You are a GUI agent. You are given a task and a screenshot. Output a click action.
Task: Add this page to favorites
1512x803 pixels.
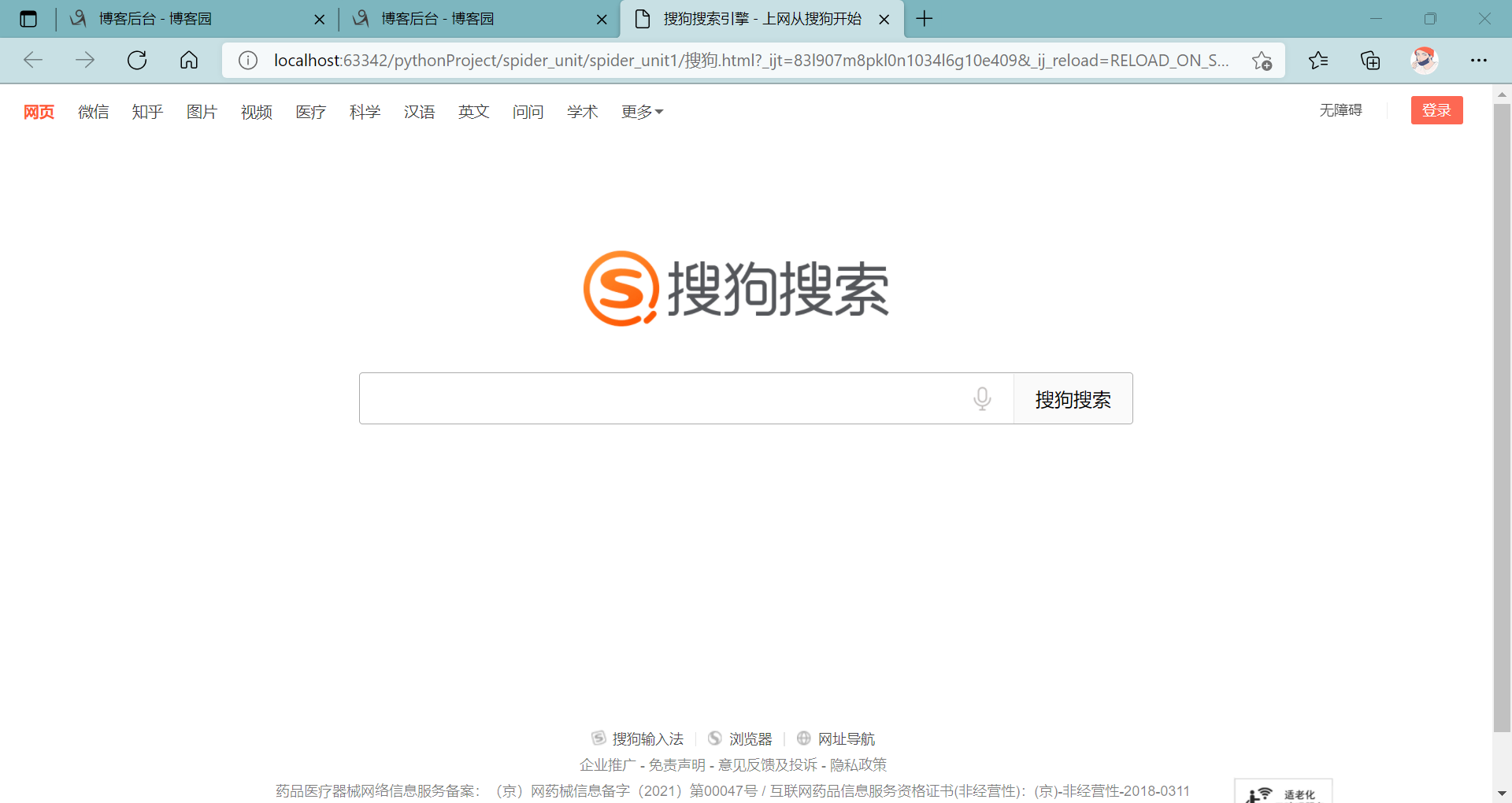pyautogui.click(x=1262, y=61)
